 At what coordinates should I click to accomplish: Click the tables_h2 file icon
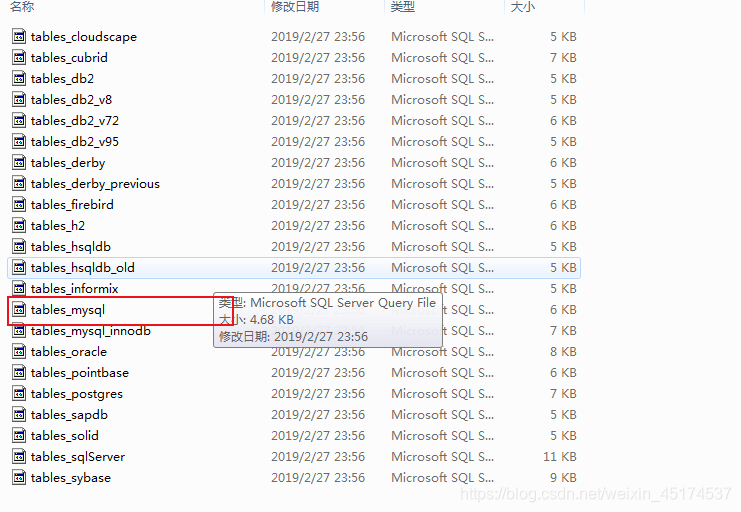coord(19,226)
